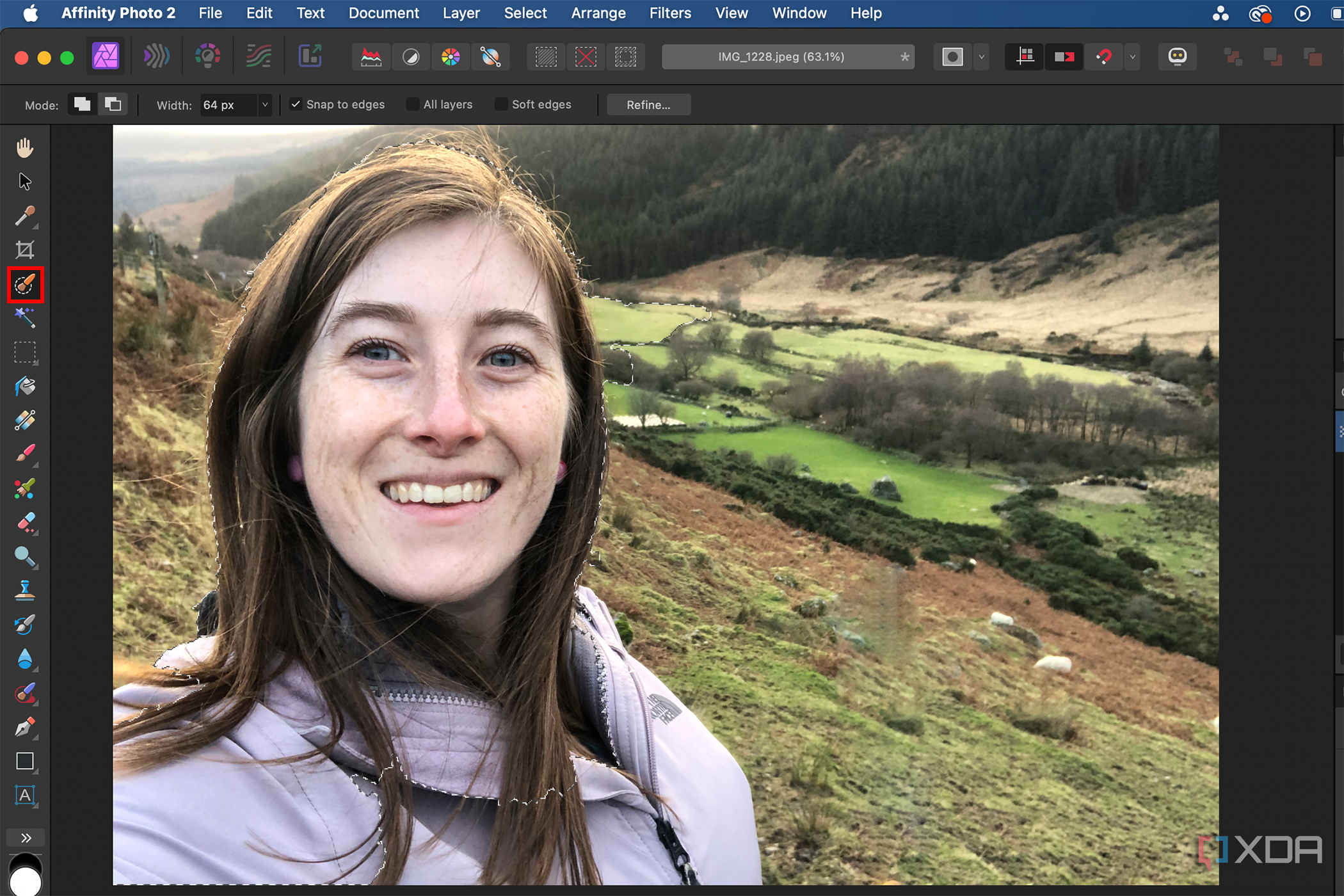
Task: Enable the All layers checkbox
Action: 413,104
